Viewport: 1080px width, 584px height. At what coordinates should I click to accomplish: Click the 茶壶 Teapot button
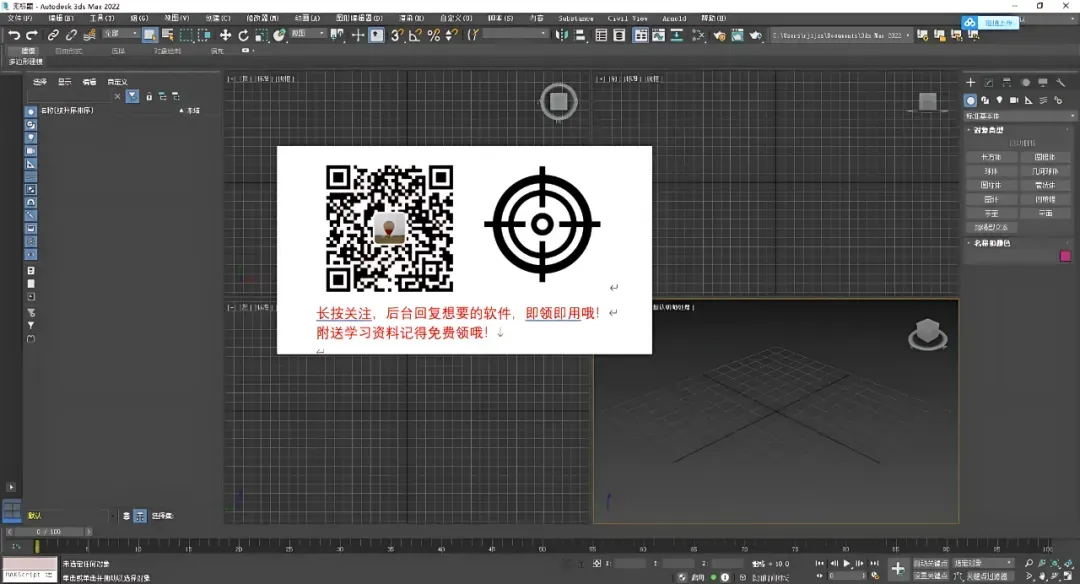(x=991, y=213)
